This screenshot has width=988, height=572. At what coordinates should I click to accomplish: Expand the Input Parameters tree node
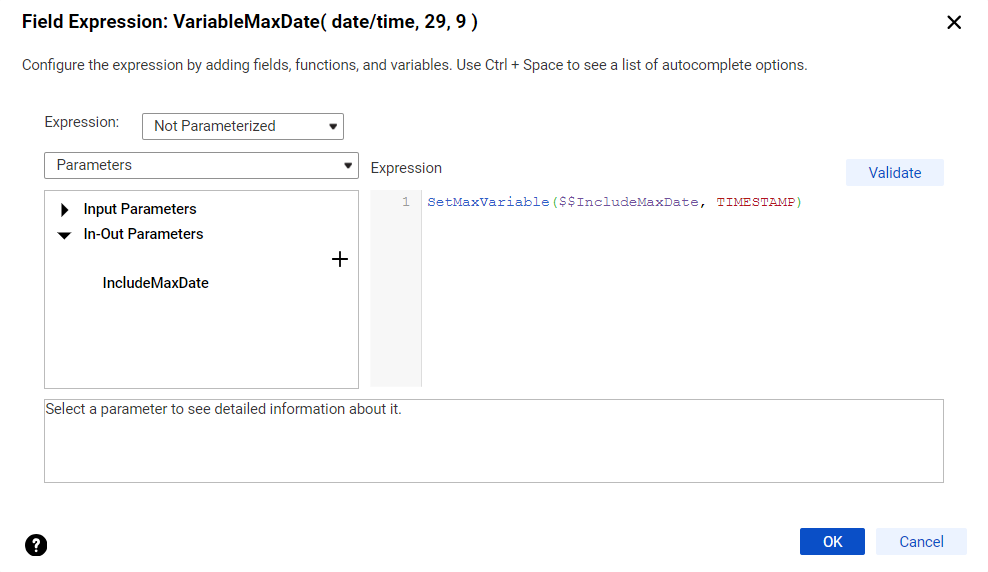64,209
